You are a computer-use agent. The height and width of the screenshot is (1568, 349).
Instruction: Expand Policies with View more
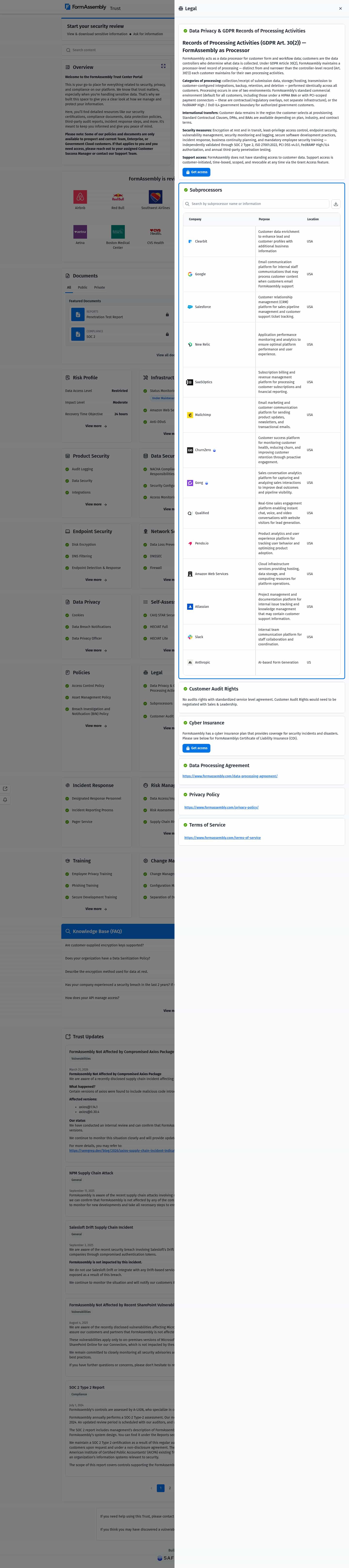pyautogui.click(x=96, y=726)
